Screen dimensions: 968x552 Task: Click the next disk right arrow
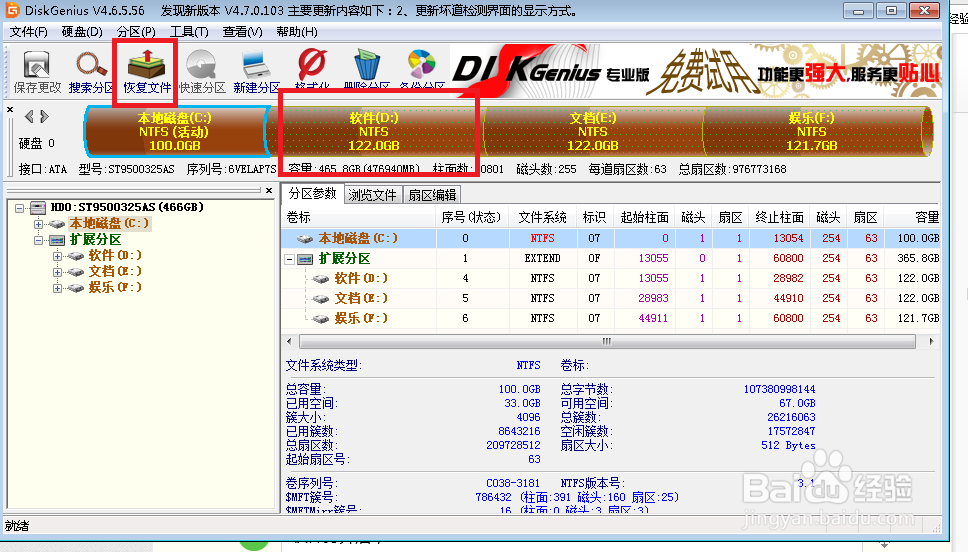[x=44, y=116]
